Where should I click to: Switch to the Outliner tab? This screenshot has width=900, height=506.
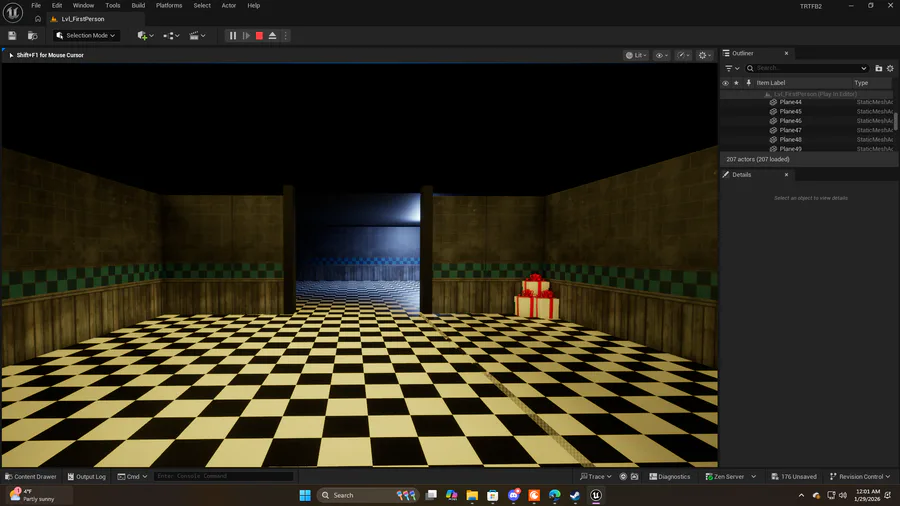point(743,53)
